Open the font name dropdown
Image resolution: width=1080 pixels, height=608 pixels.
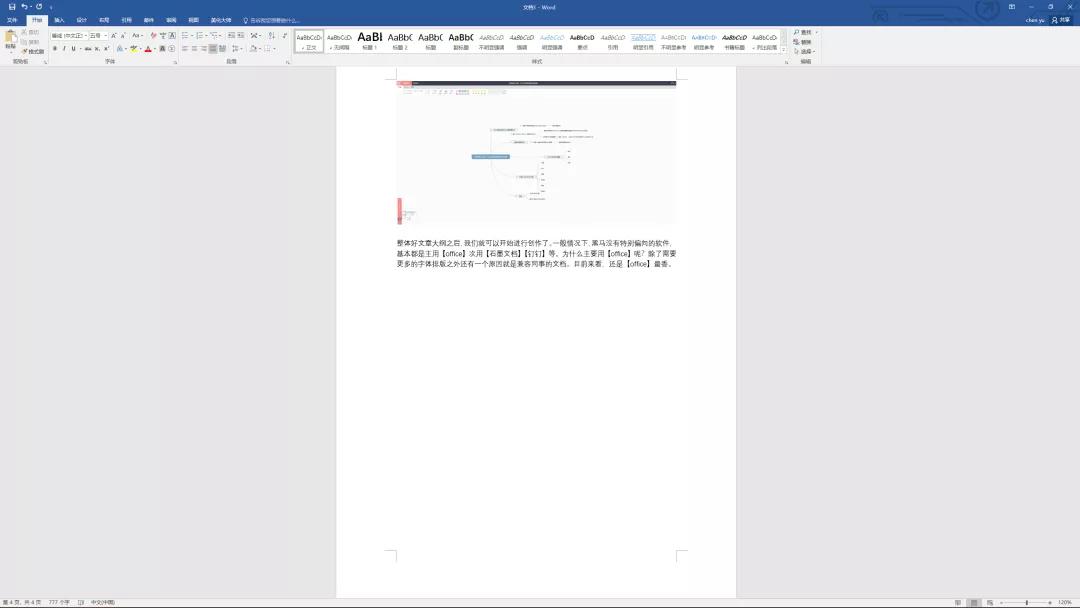[85, 35]
